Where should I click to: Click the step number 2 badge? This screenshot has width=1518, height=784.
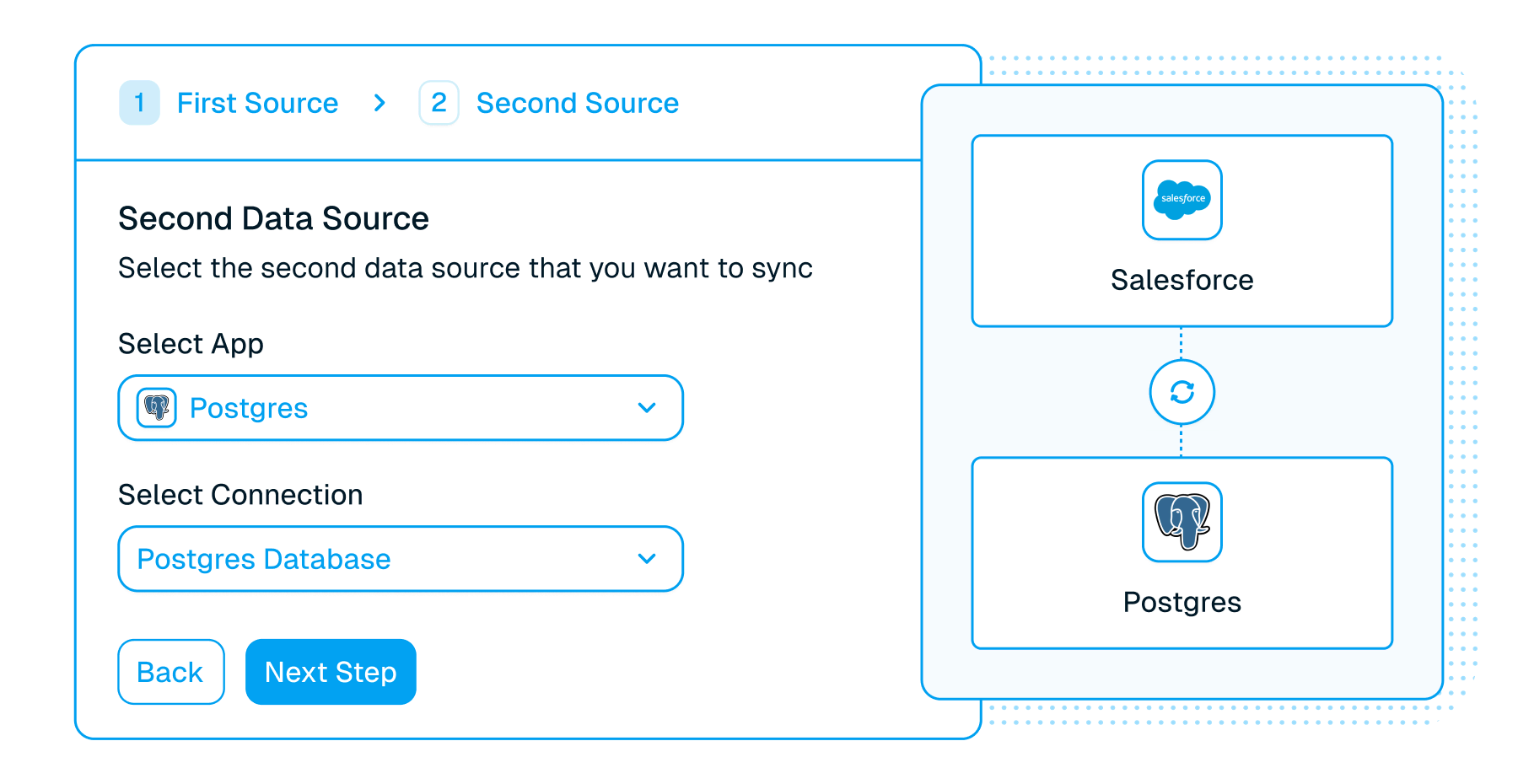point(439,103)
